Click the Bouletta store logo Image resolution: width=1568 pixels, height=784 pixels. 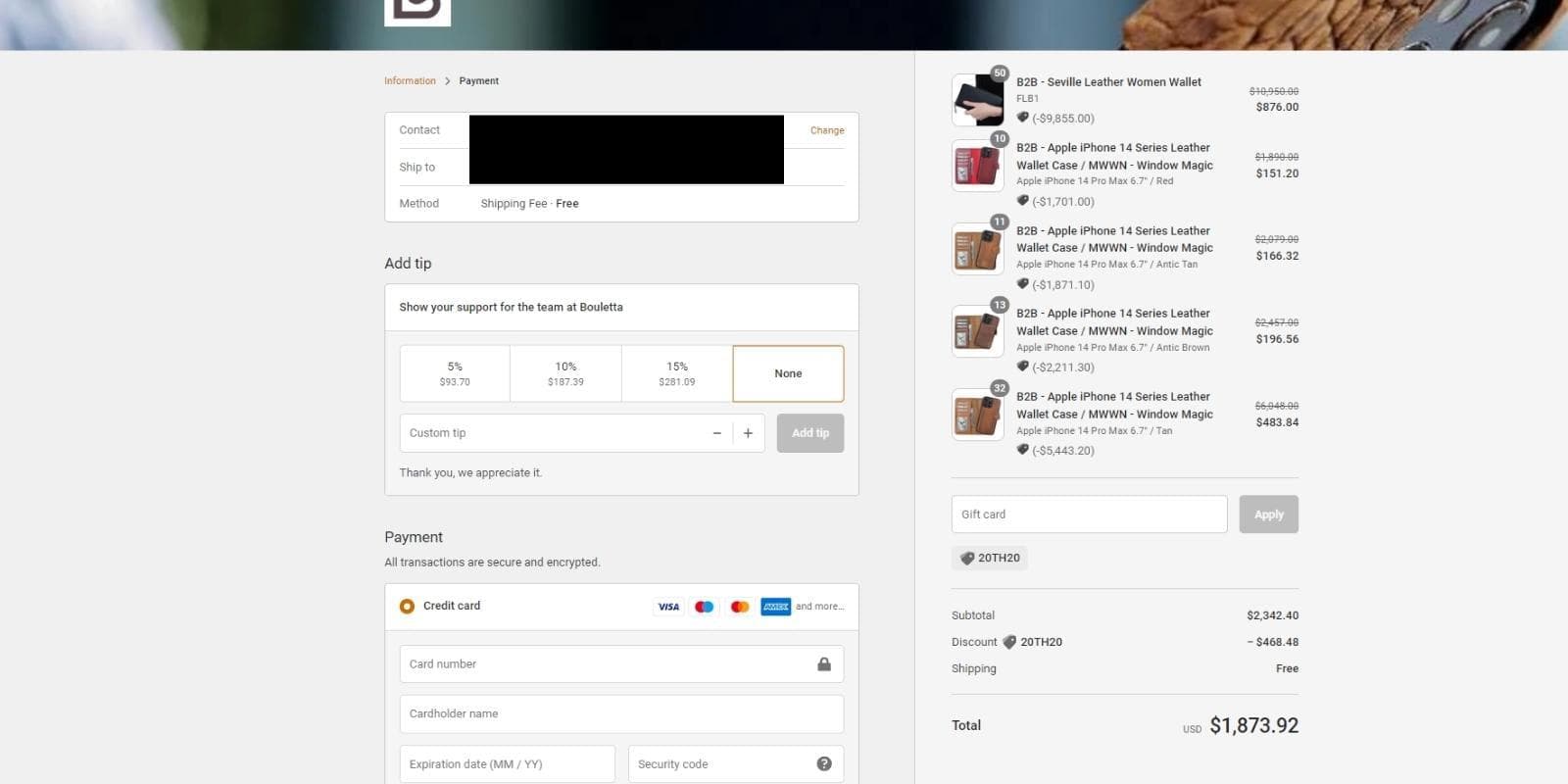click(x=417, y=12)
